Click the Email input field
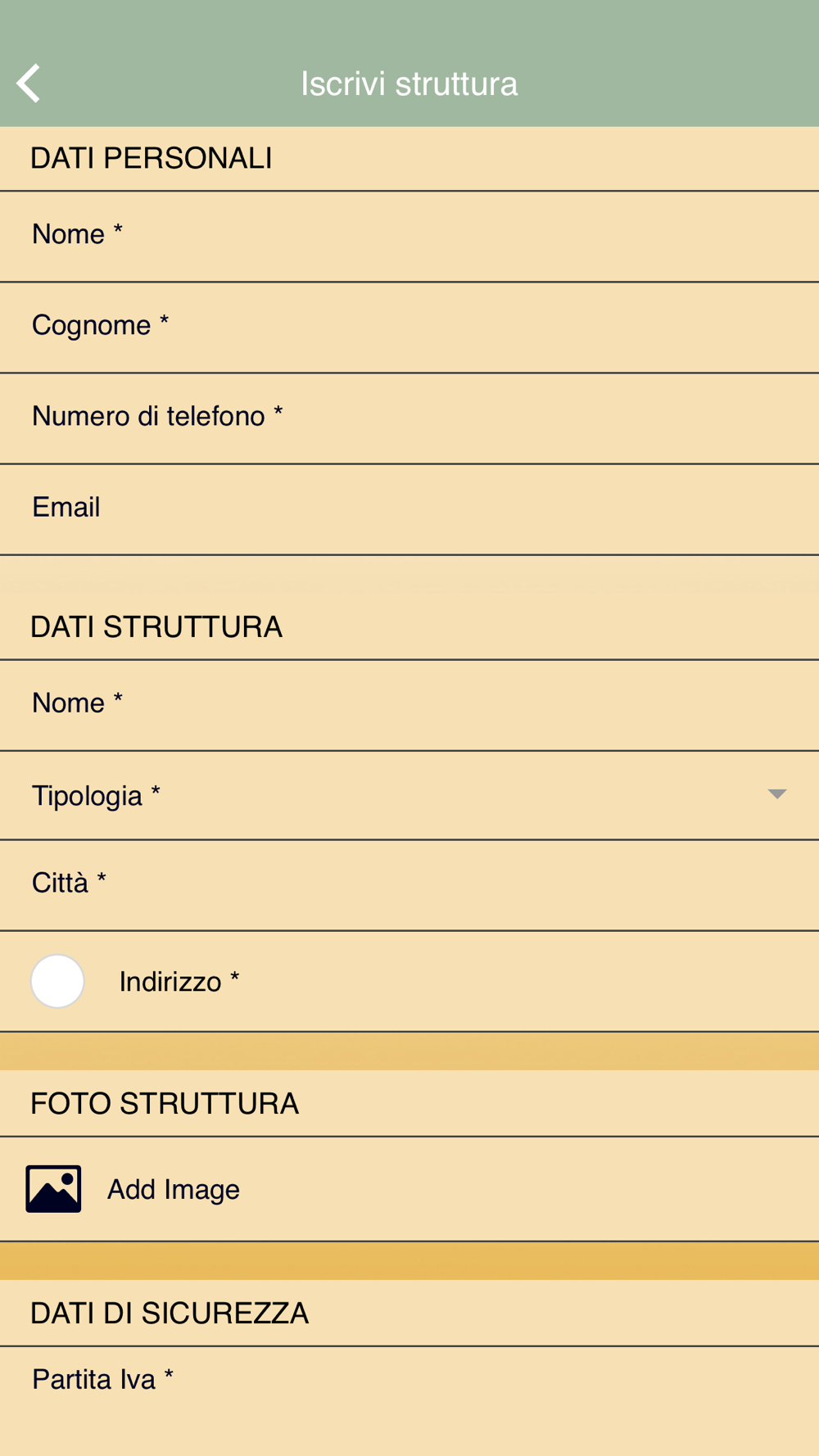The width and height of the screenshot is (819, 1456). (409, 509)
